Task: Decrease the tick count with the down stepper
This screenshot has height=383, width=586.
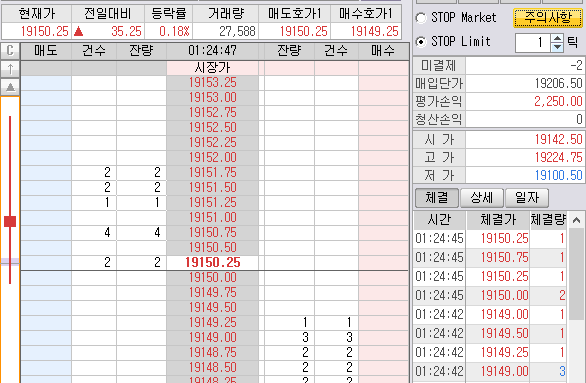Action: [x=558, y=47]
